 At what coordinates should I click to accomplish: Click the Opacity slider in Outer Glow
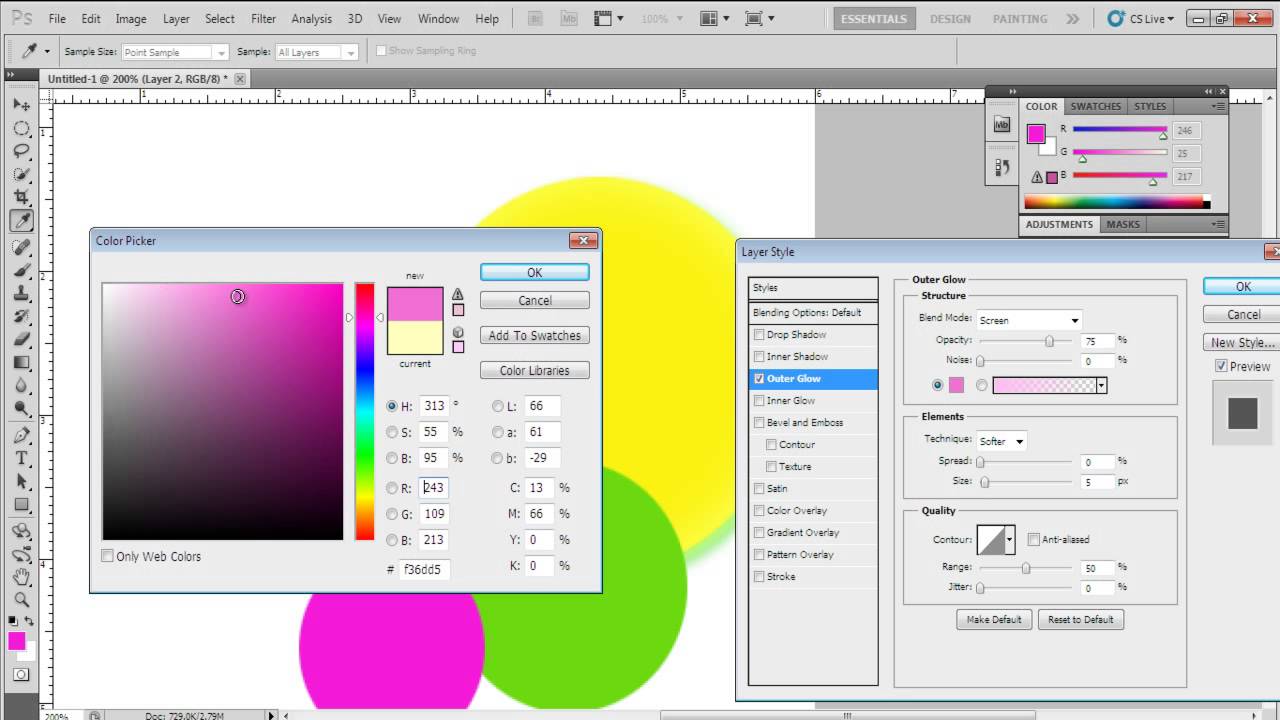pos(1024,341)
